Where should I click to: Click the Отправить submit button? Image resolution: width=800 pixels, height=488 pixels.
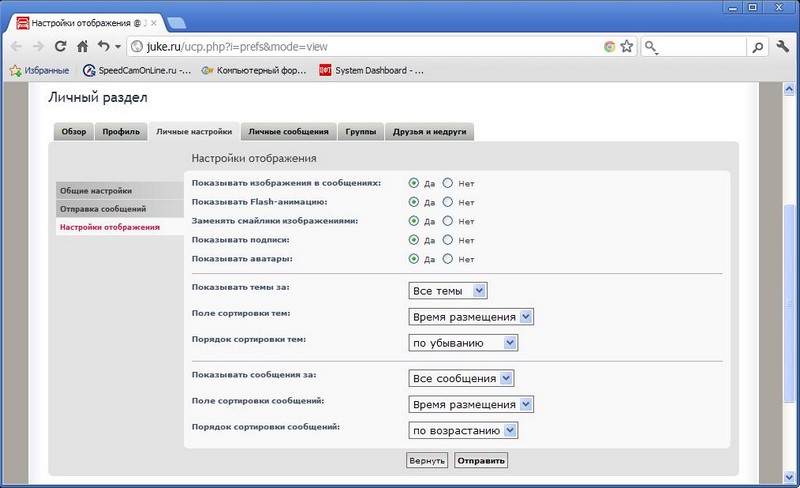[481, 460]
